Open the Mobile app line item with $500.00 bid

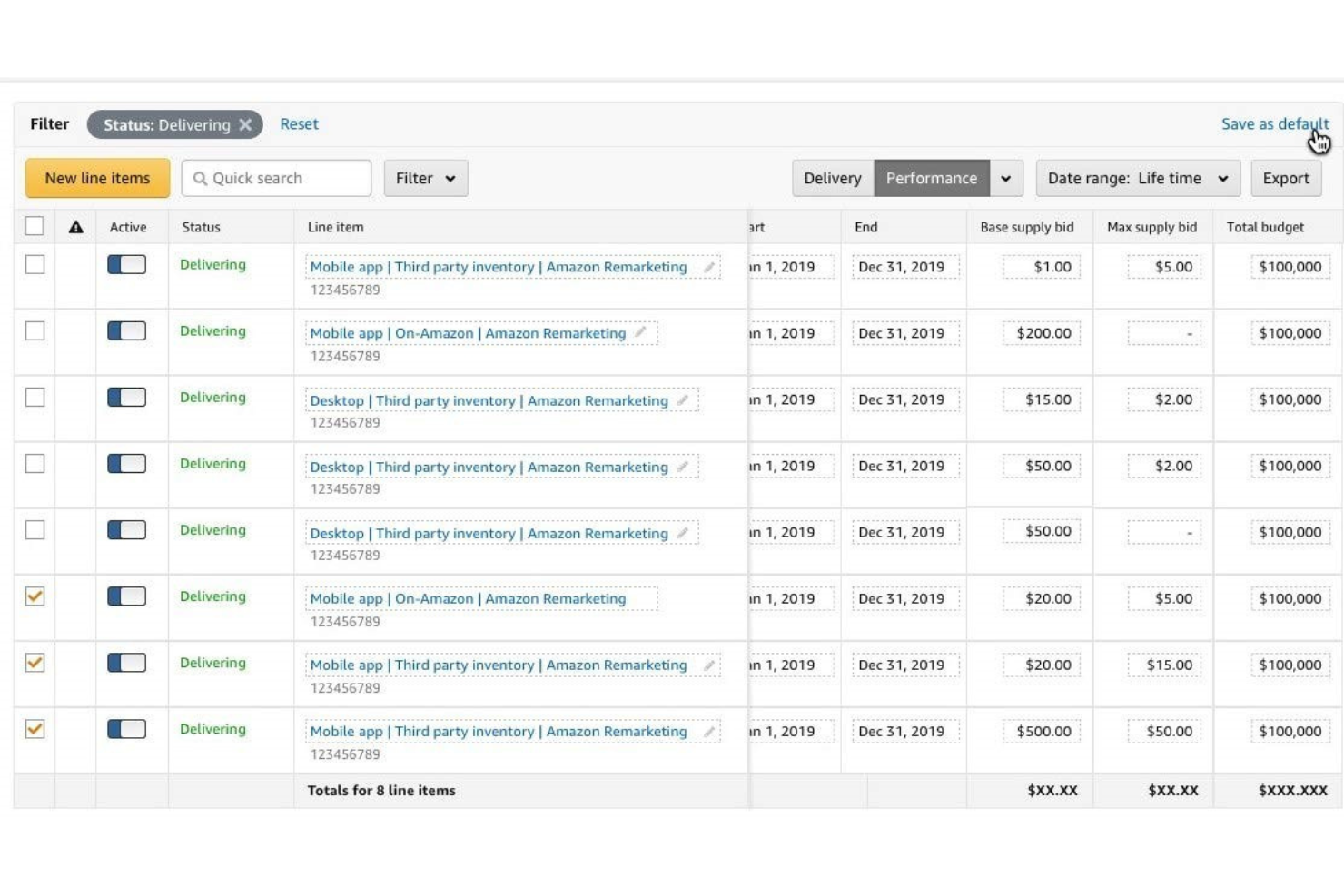[499, 731]
